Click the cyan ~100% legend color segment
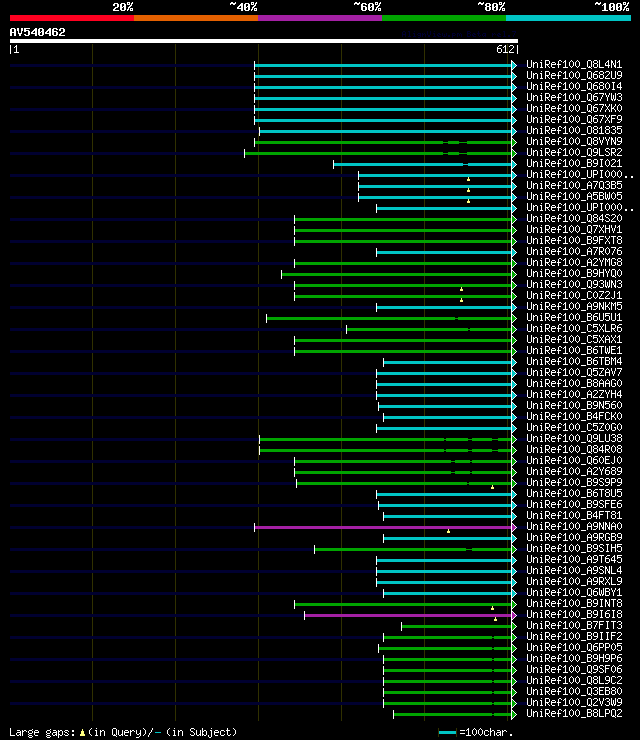Screen dimensions: 640x740 coord(568,18)
